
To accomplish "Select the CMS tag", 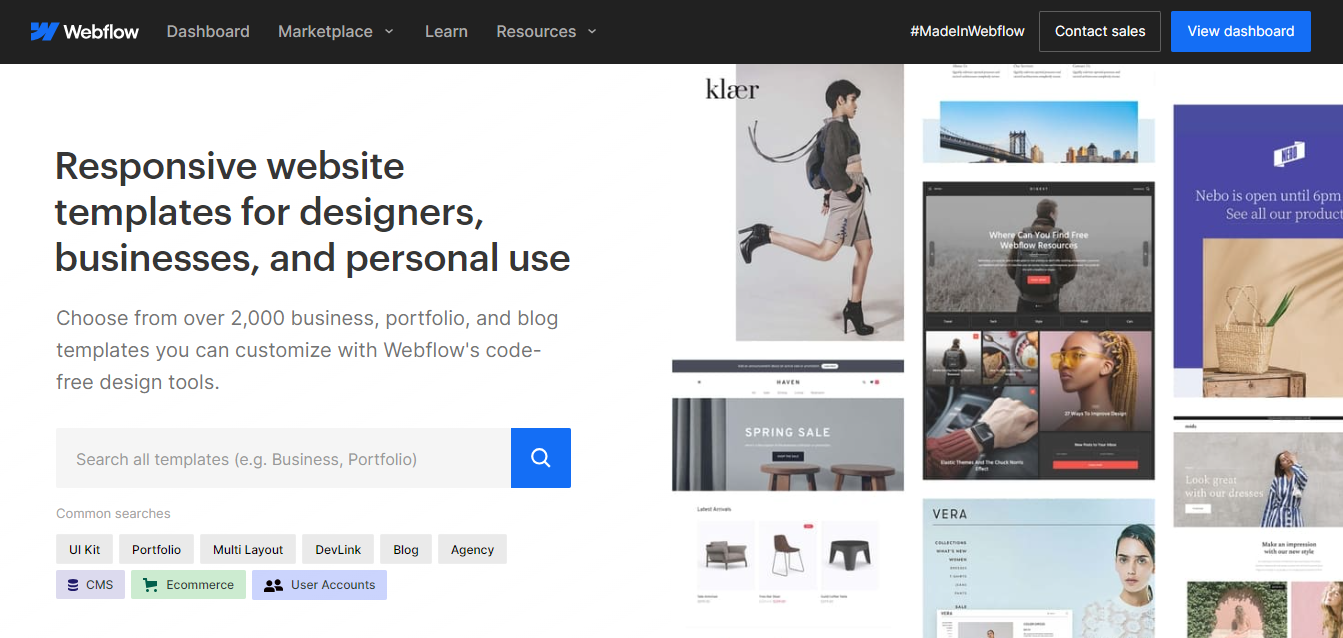I will pyautogui.click(x=90, y=585).
